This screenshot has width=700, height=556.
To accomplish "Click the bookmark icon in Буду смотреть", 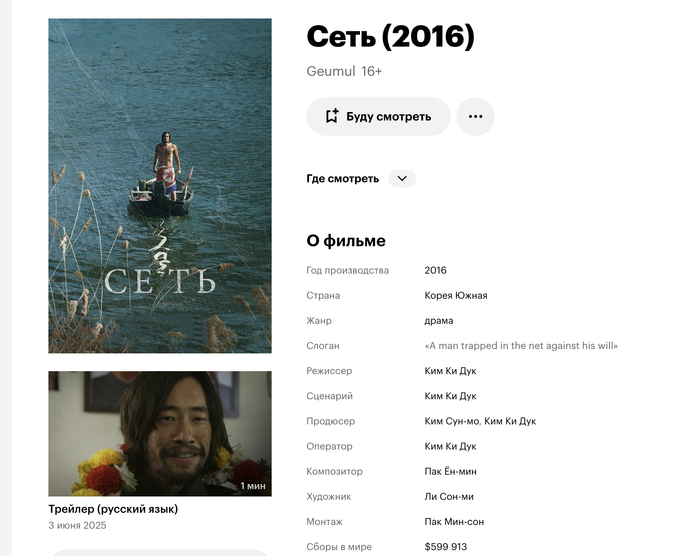I will (x=332, y=116).
